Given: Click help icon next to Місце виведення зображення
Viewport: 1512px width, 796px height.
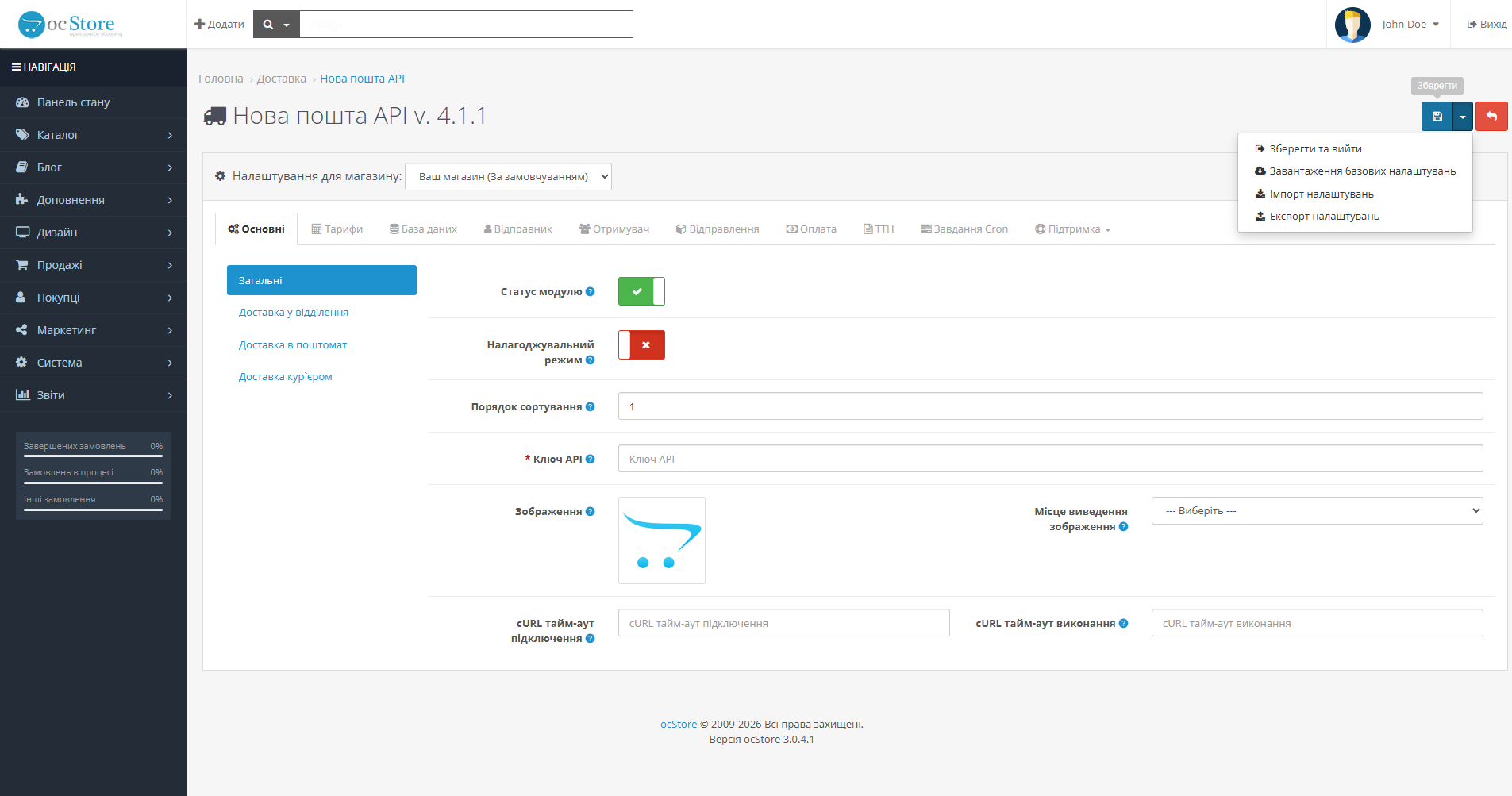Looking at the screenshot, I should [1123, 527].
